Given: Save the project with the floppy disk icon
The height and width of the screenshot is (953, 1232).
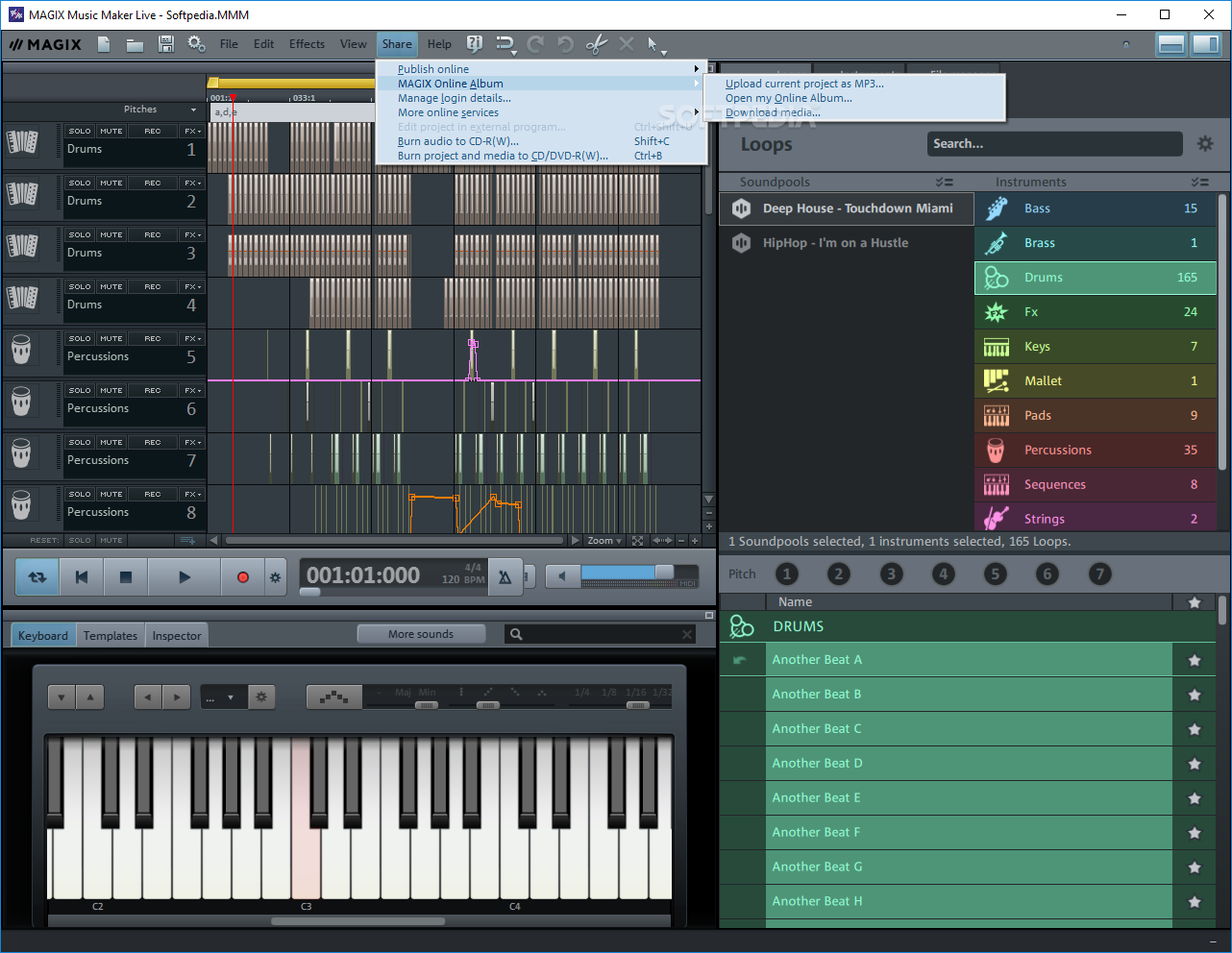Looking at the screenshot, I should [165, 44].
